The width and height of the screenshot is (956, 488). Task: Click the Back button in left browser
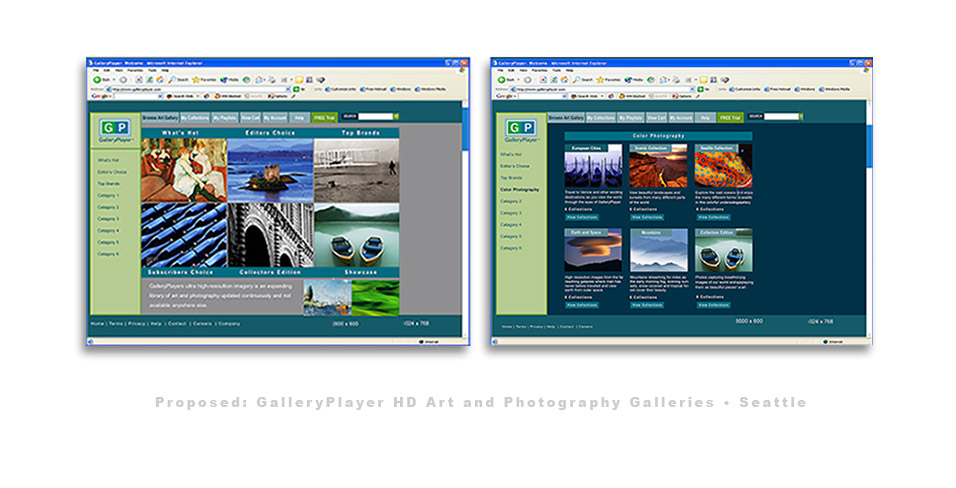click(x=96, y=79)
